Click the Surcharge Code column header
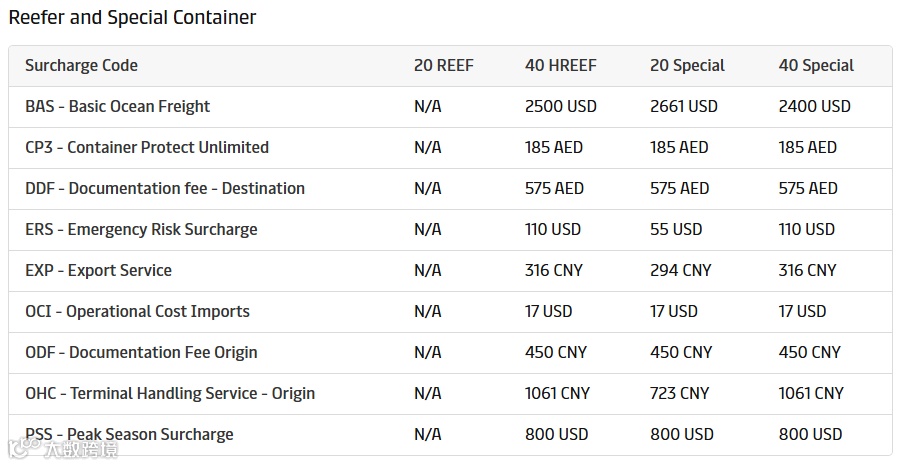 click(81, 66)
